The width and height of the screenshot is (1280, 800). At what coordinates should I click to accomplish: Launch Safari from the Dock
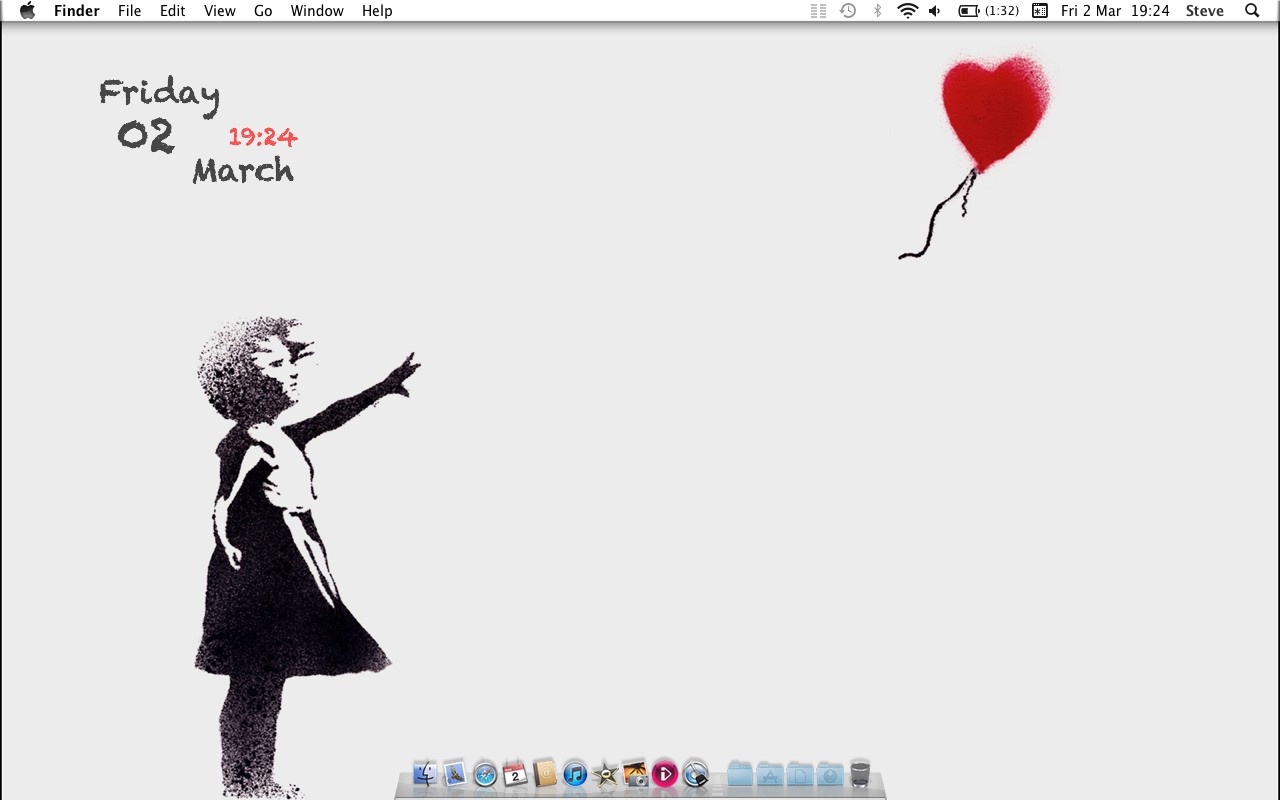[x=485, y=774]
